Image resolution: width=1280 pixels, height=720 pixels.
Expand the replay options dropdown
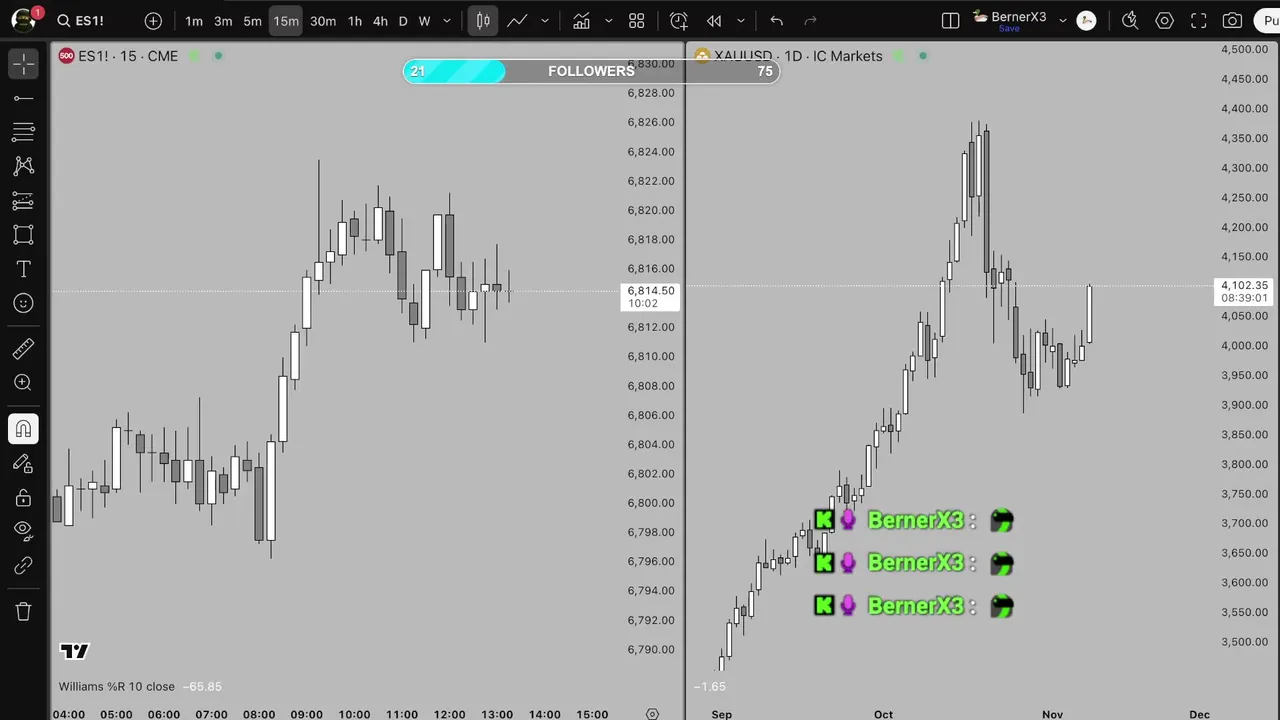click(740, 21)
